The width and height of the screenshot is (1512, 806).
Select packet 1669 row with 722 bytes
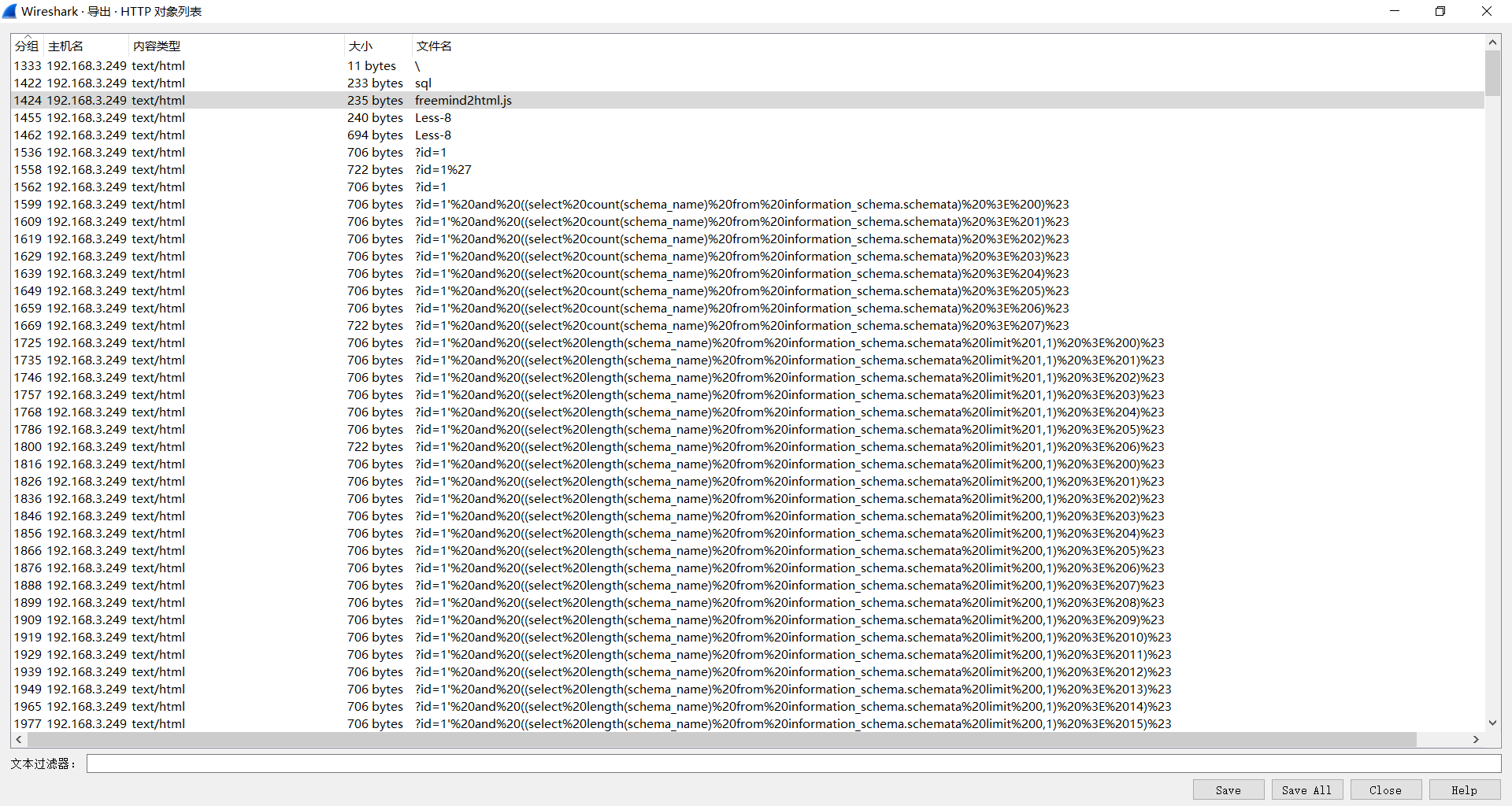pos(747,325)
